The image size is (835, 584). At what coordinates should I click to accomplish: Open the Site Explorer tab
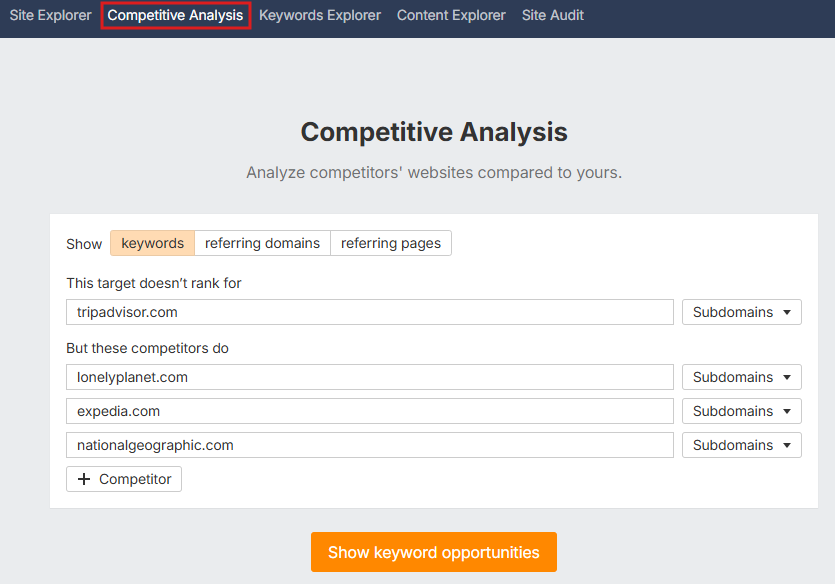point(51,15)
